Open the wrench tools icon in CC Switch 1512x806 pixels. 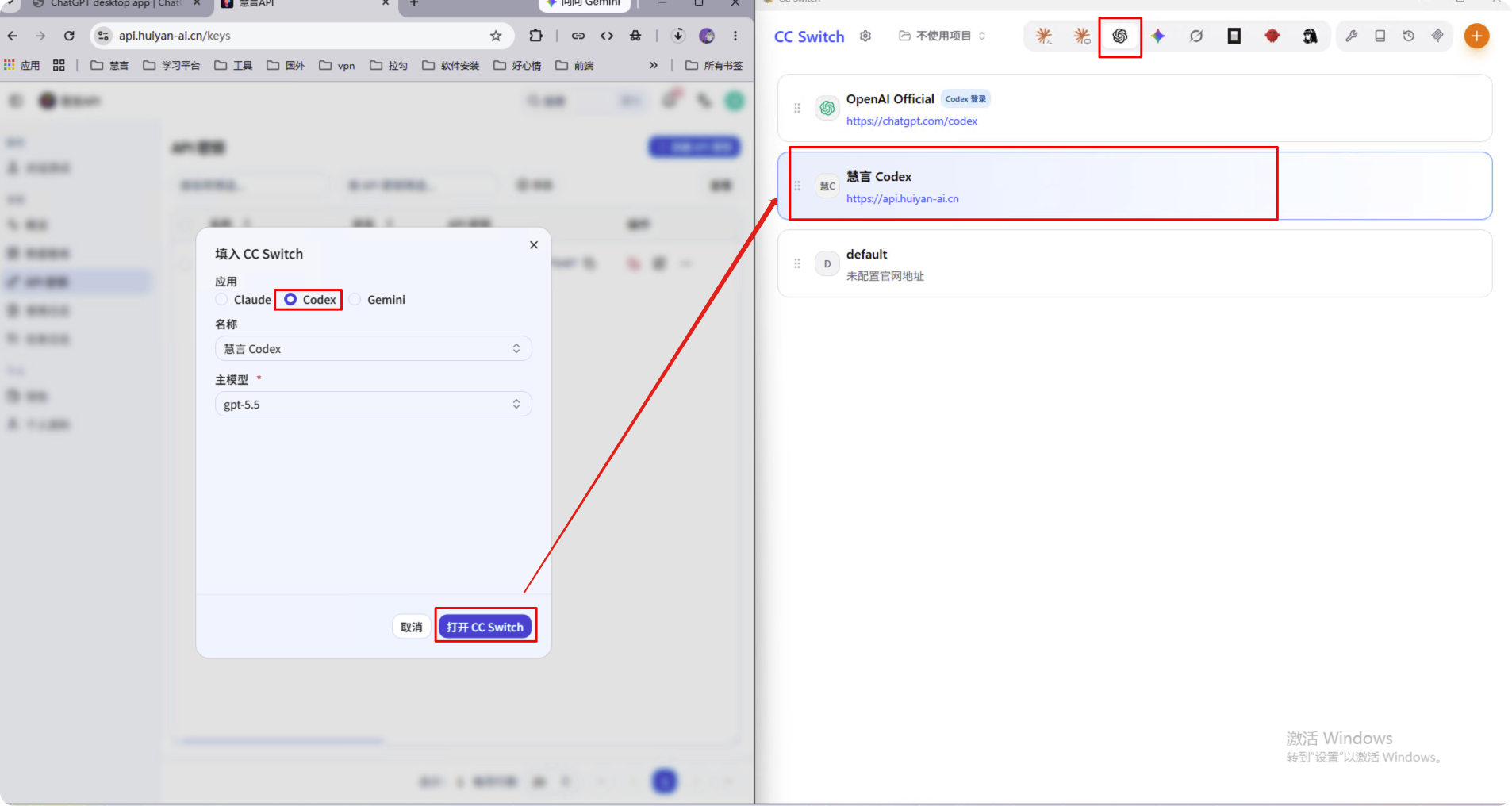coord(1352,36)
